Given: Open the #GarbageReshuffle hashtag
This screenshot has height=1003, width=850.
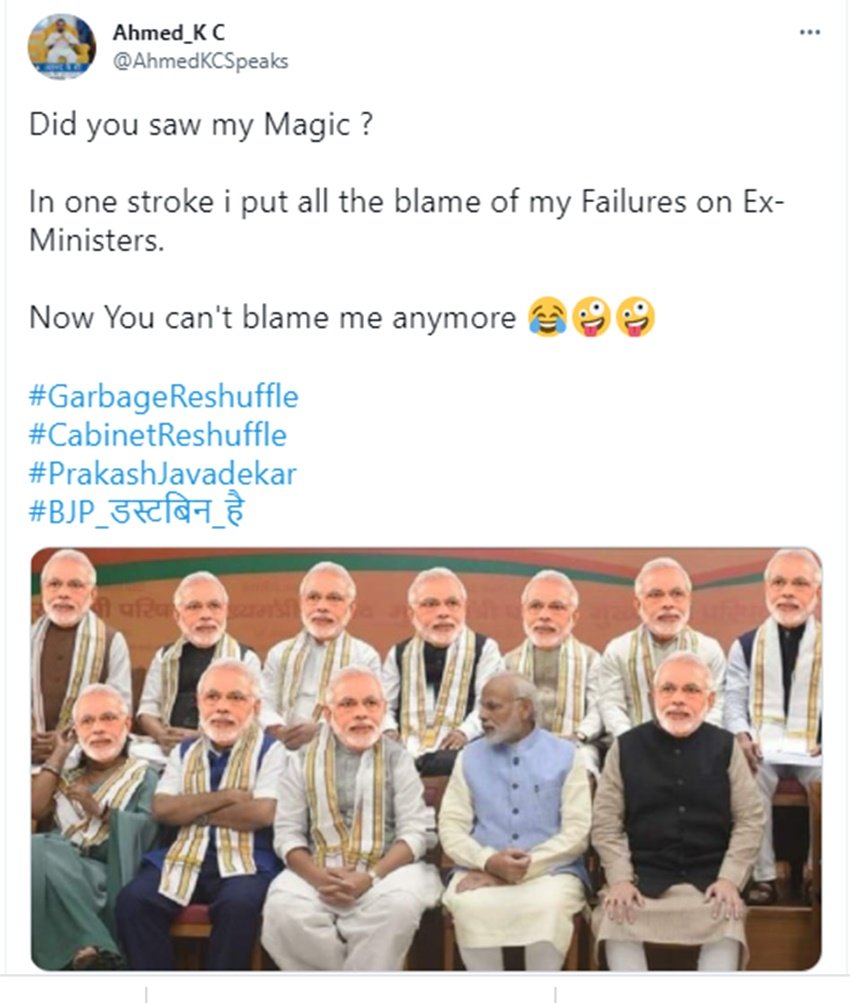Looking at the screenshot, I should click(x=164, y=396).
